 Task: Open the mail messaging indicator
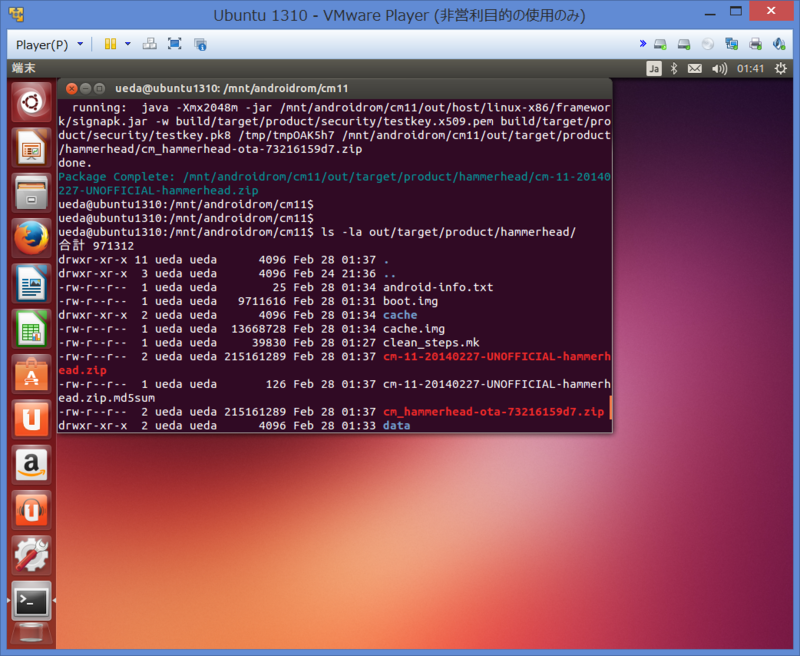(x=694, y=68)
